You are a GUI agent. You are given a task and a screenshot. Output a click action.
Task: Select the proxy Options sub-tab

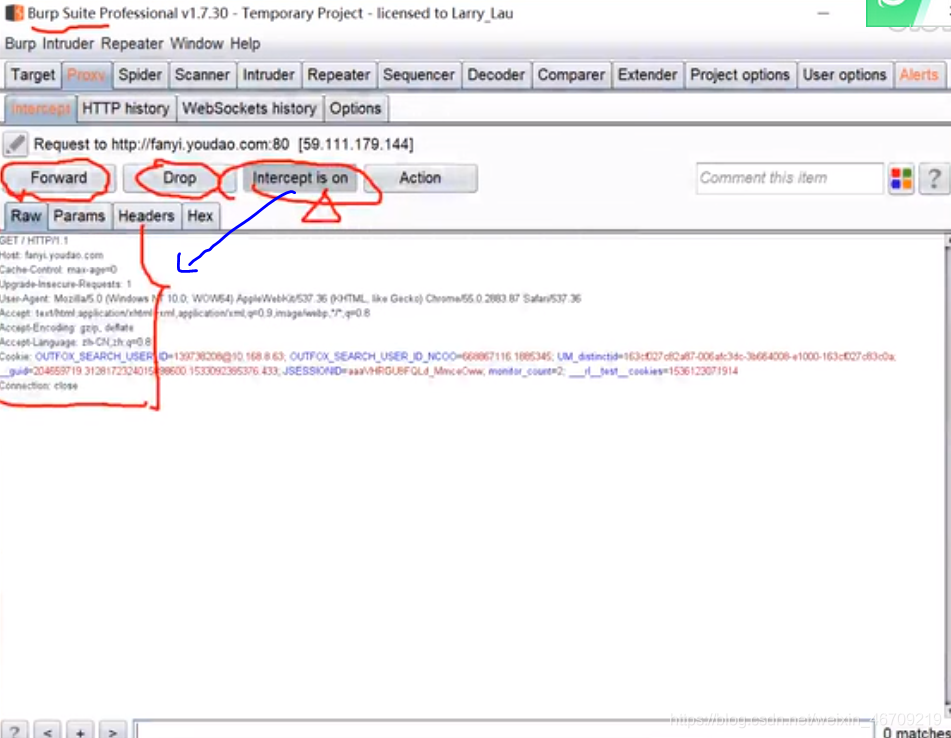355,109
